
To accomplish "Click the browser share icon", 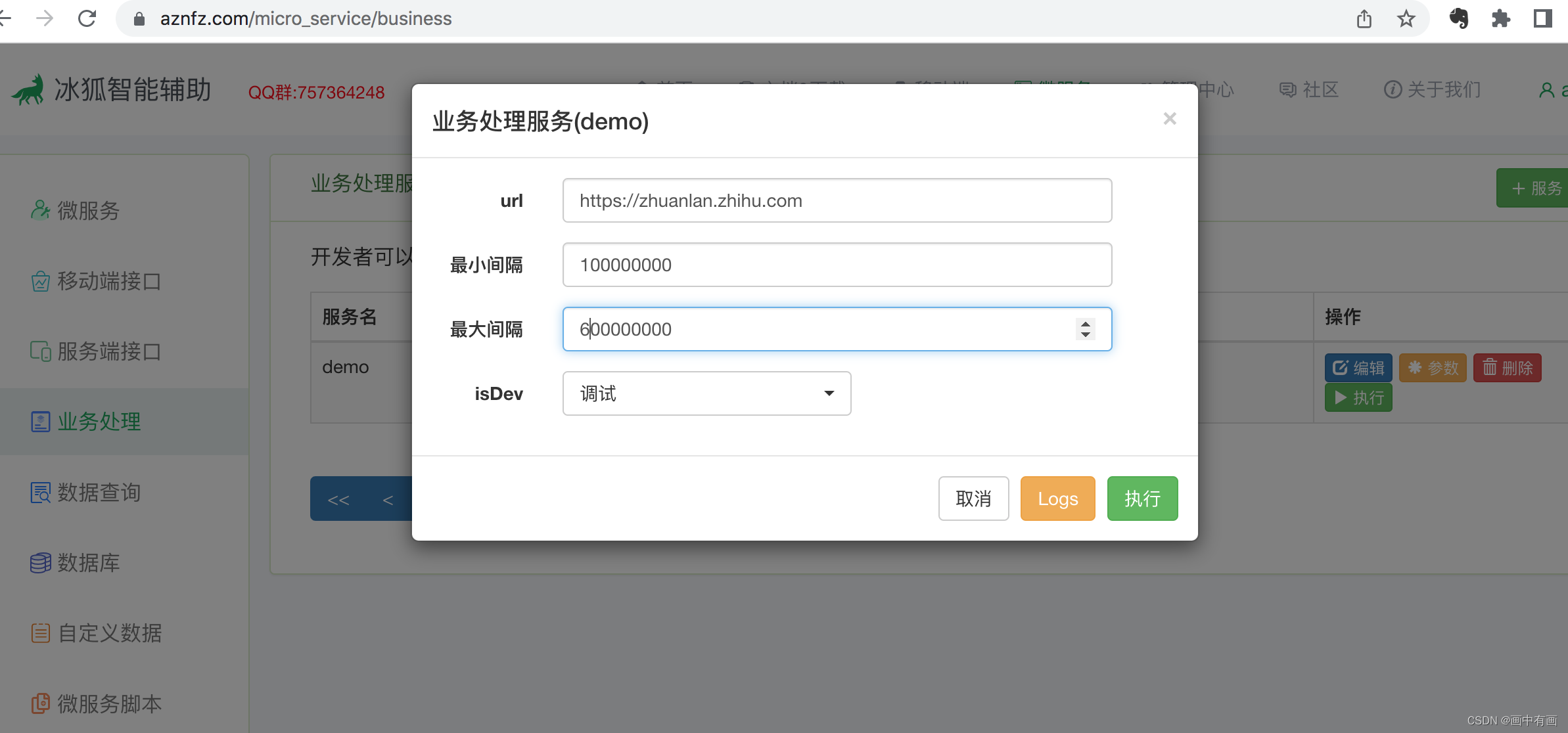I will tap(1364, 18).
